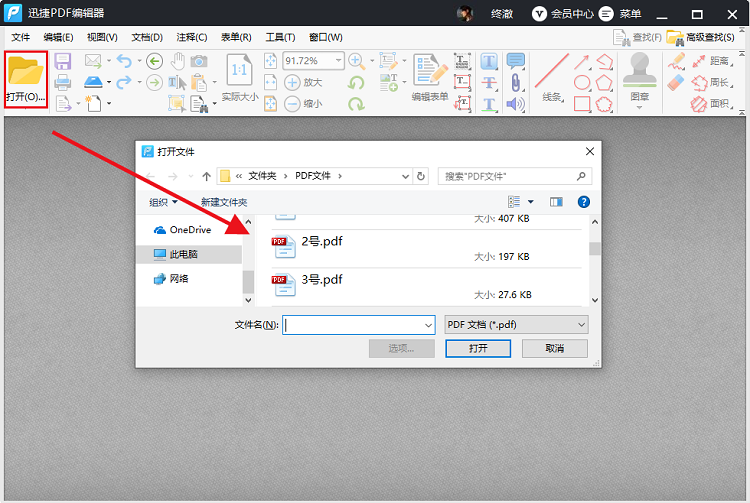Select OneDrive in the navigation pane
Screen dimensions: 750x503
[x=189, y=230]
